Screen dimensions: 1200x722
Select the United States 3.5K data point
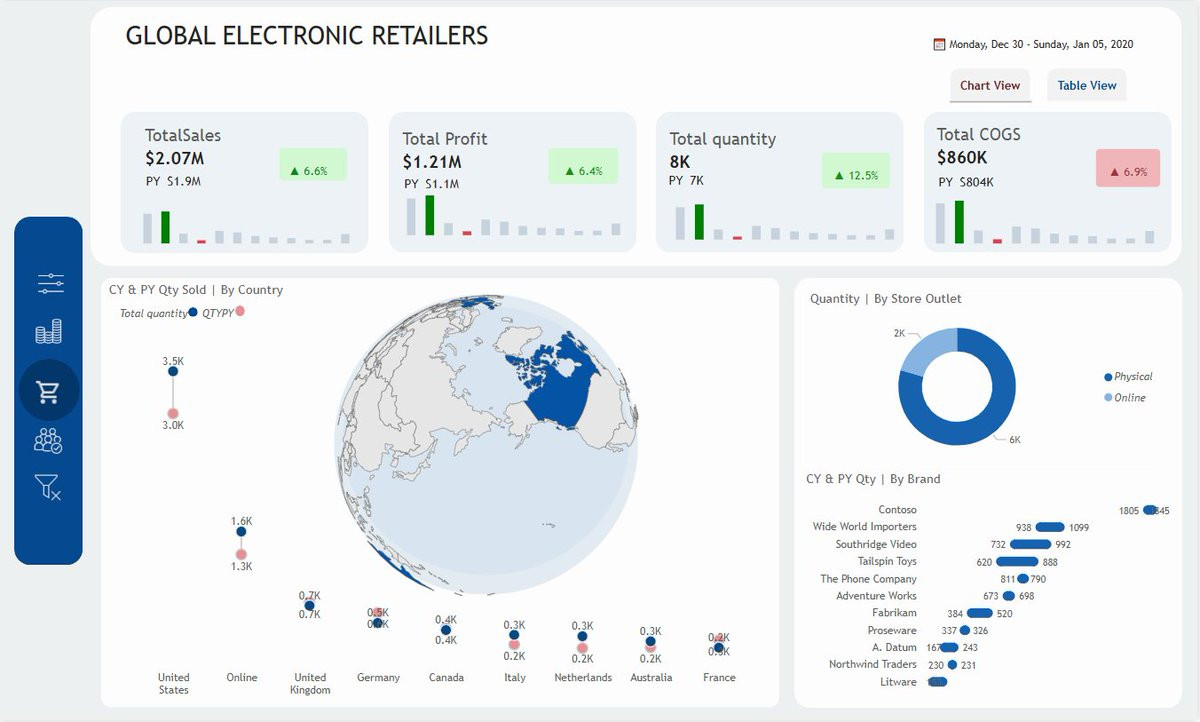coord(173,371)
